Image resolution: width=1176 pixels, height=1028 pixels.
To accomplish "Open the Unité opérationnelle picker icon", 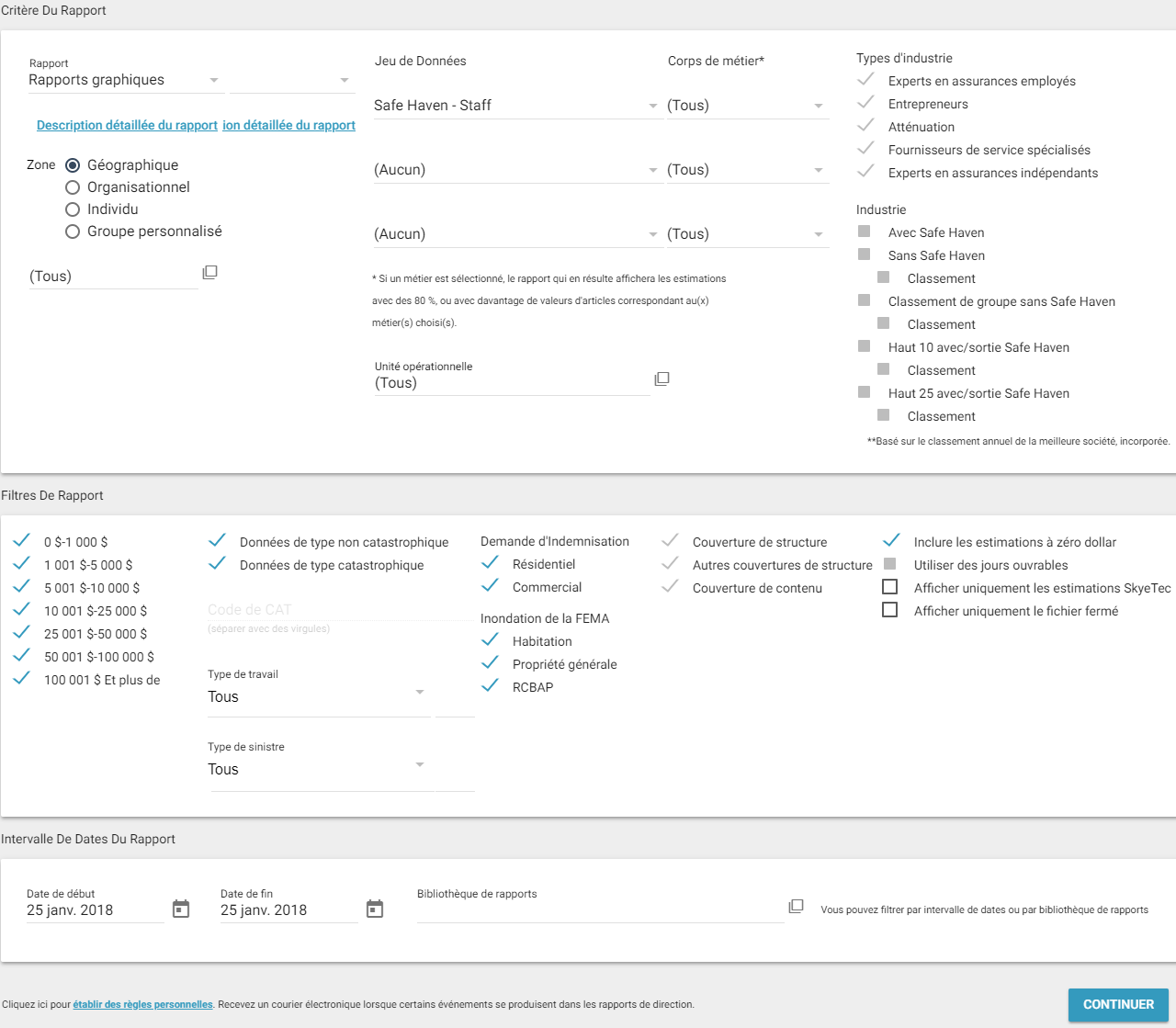I will coord(661,379).
